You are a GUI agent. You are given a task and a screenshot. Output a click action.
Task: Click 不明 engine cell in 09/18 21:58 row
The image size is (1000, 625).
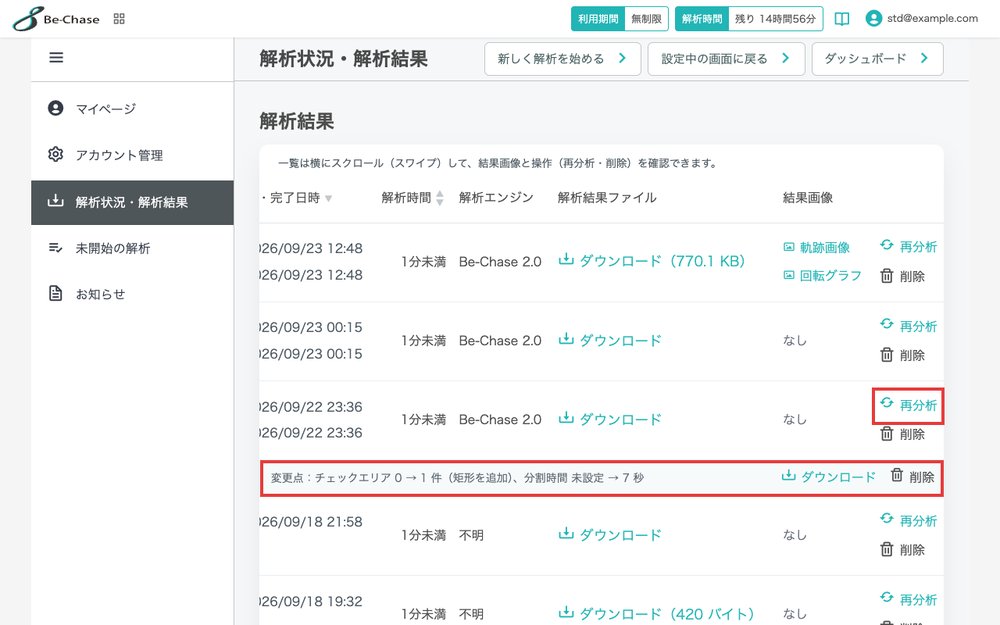click(x=471, y=535)
